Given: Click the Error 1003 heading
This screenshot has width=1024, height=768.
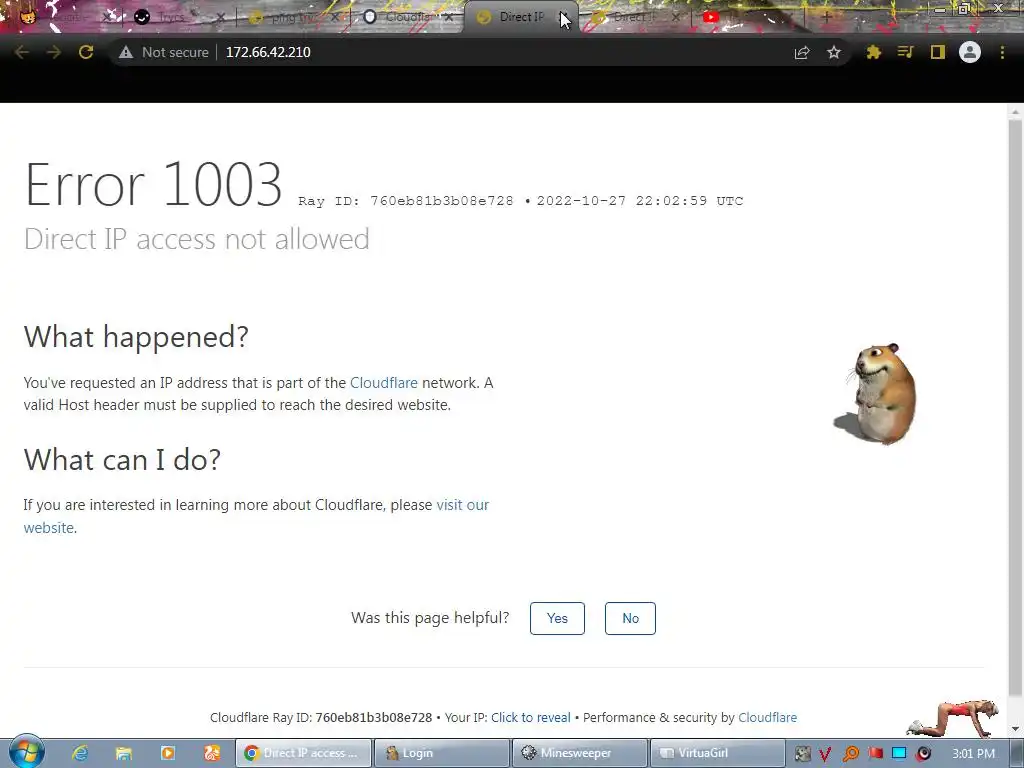Looking at the screenshot, I should (x=153, y=185).
